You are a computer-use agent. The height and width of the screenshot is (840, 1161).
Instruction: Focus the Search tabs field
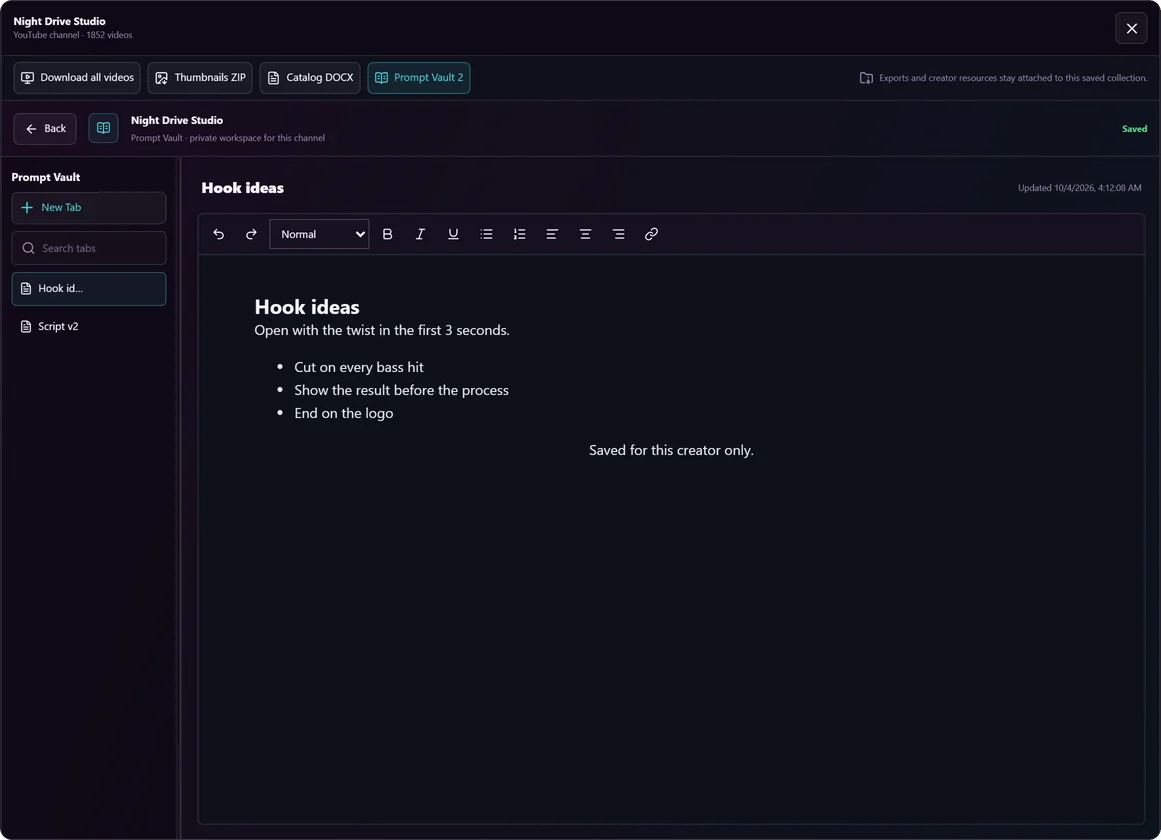[x=89, y=248]
